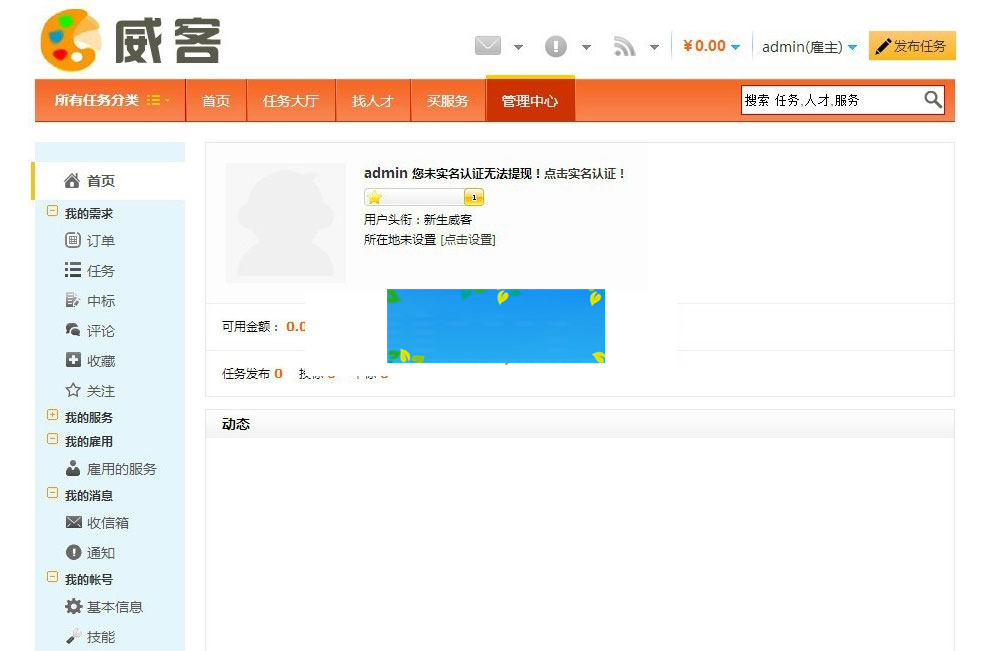
Task: Open the ¥0.00 balance dropdown
Action: pos(710,45)
